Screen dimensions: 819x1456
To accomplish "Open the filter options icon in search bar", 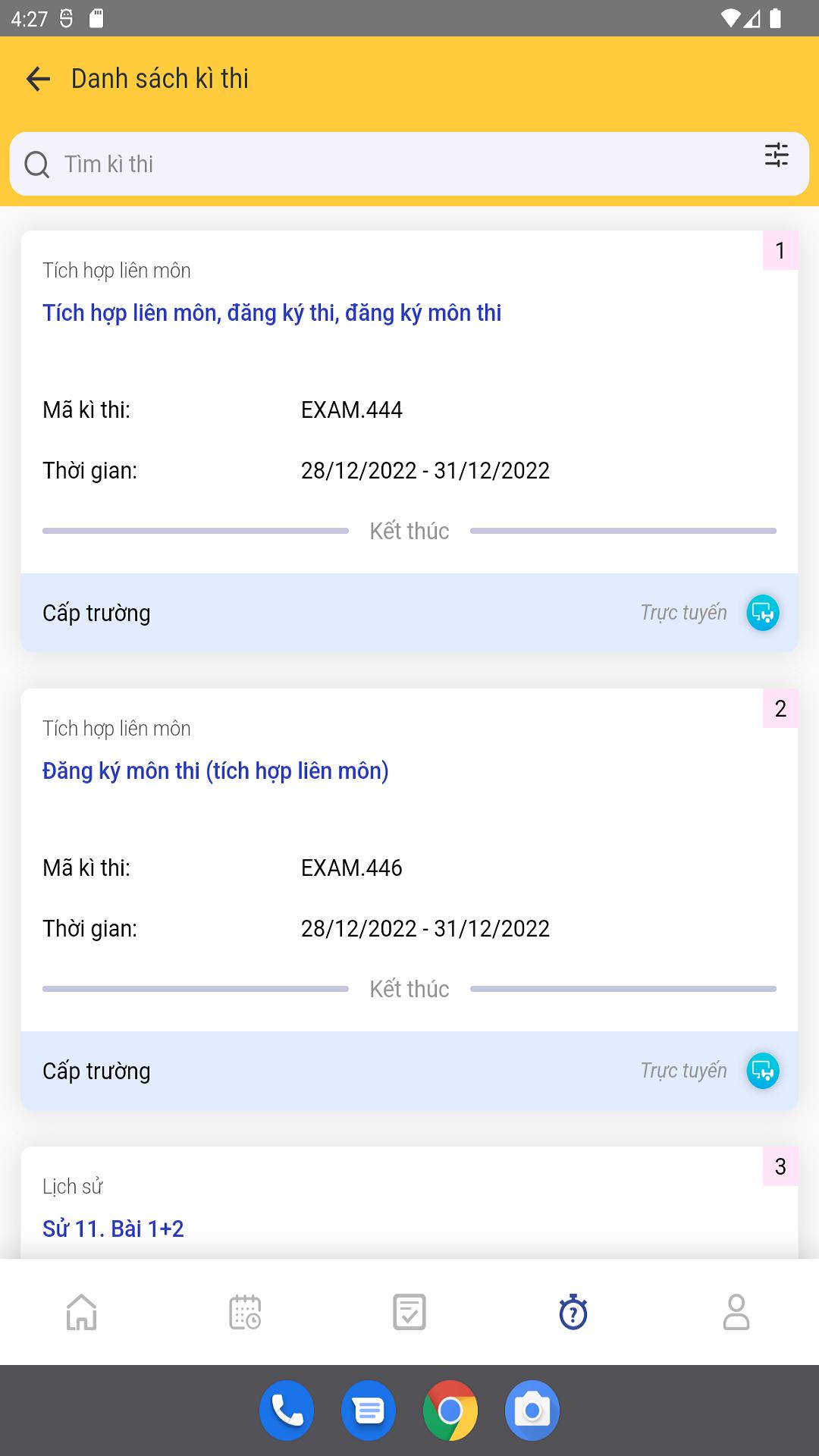I will coord(777,155).
